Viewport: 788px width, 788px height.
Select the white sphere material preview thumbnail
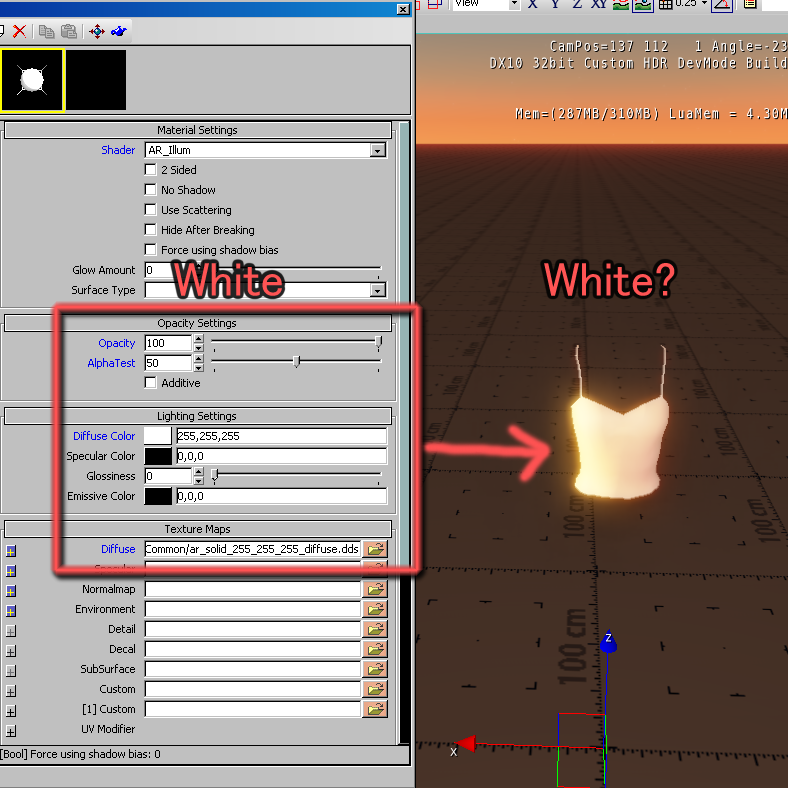pos(33,80)
